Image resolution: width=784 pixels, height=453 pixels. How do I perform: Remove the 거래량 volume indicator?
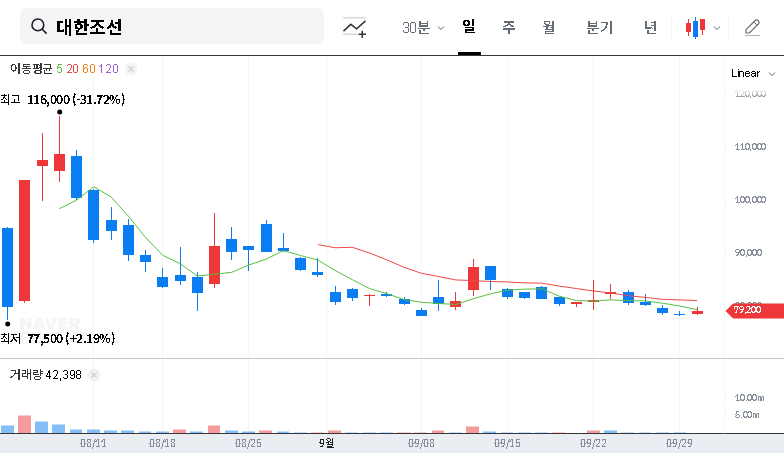coord(94,375)
